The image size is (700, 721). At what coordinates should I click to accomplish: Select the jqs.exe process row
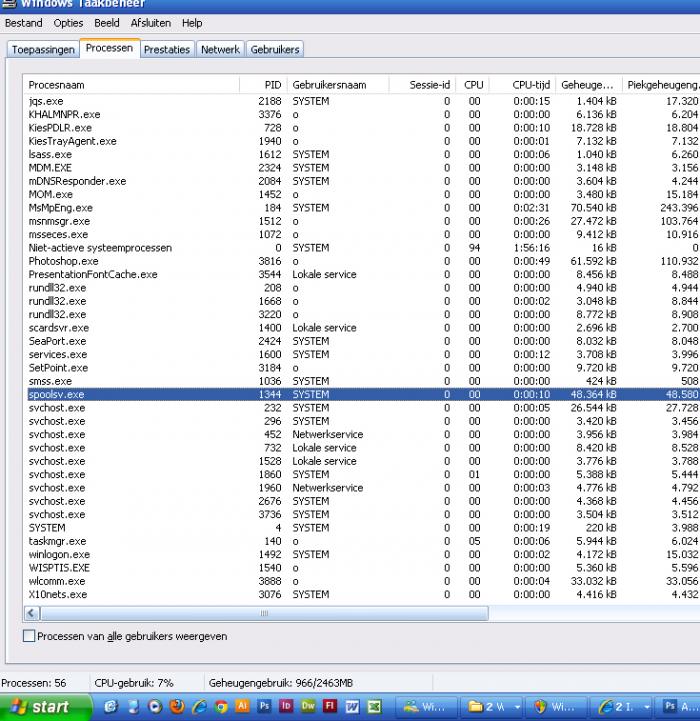pos(363,101)
